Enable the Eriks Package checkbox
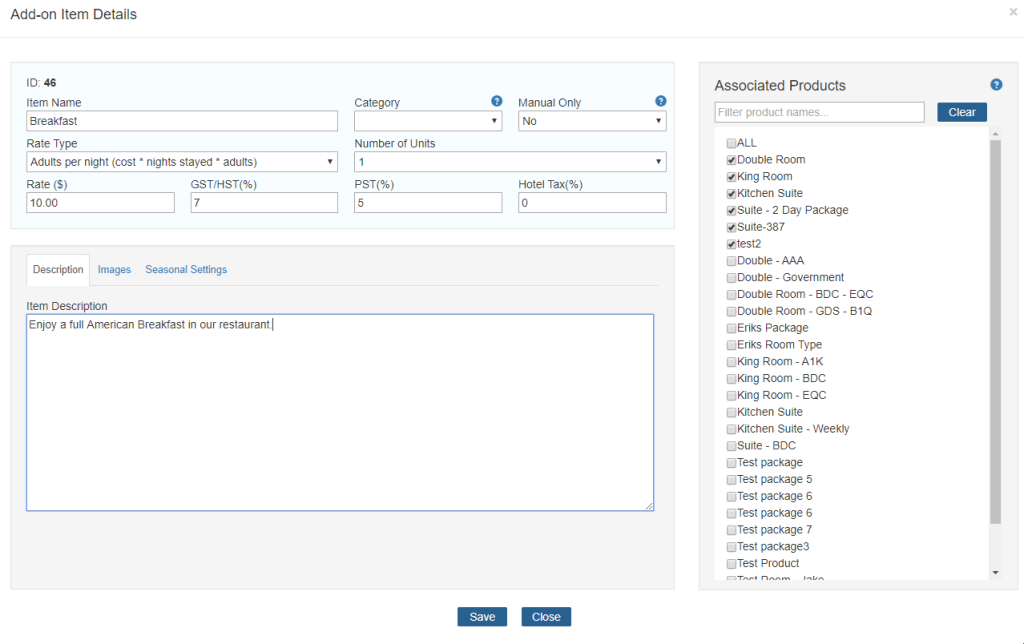This screenshot has width=1024, height=644. pyautogui.click(x=731, y=327)
